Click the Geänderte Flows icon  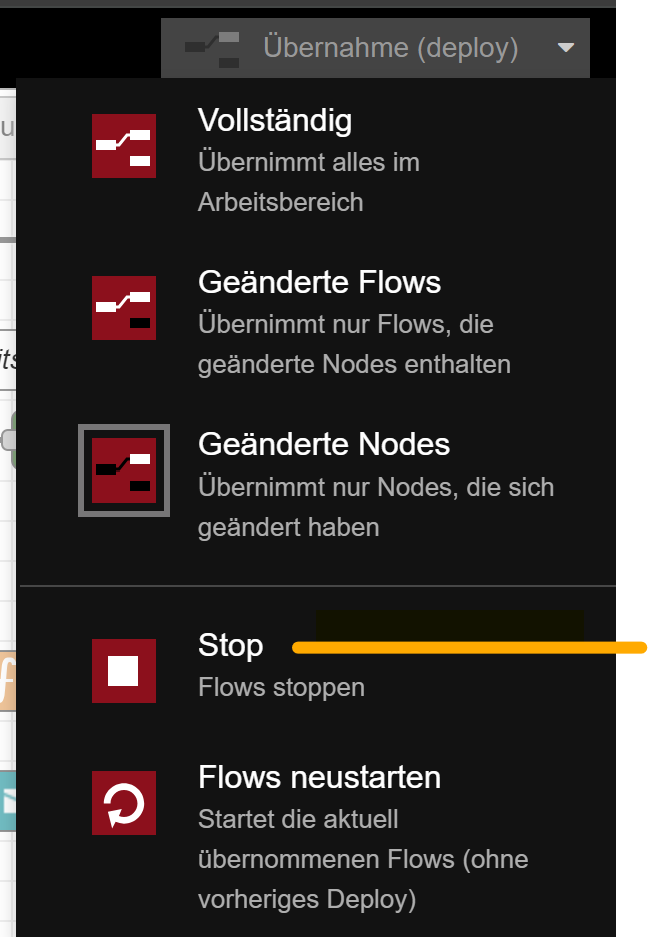point(124,307)
